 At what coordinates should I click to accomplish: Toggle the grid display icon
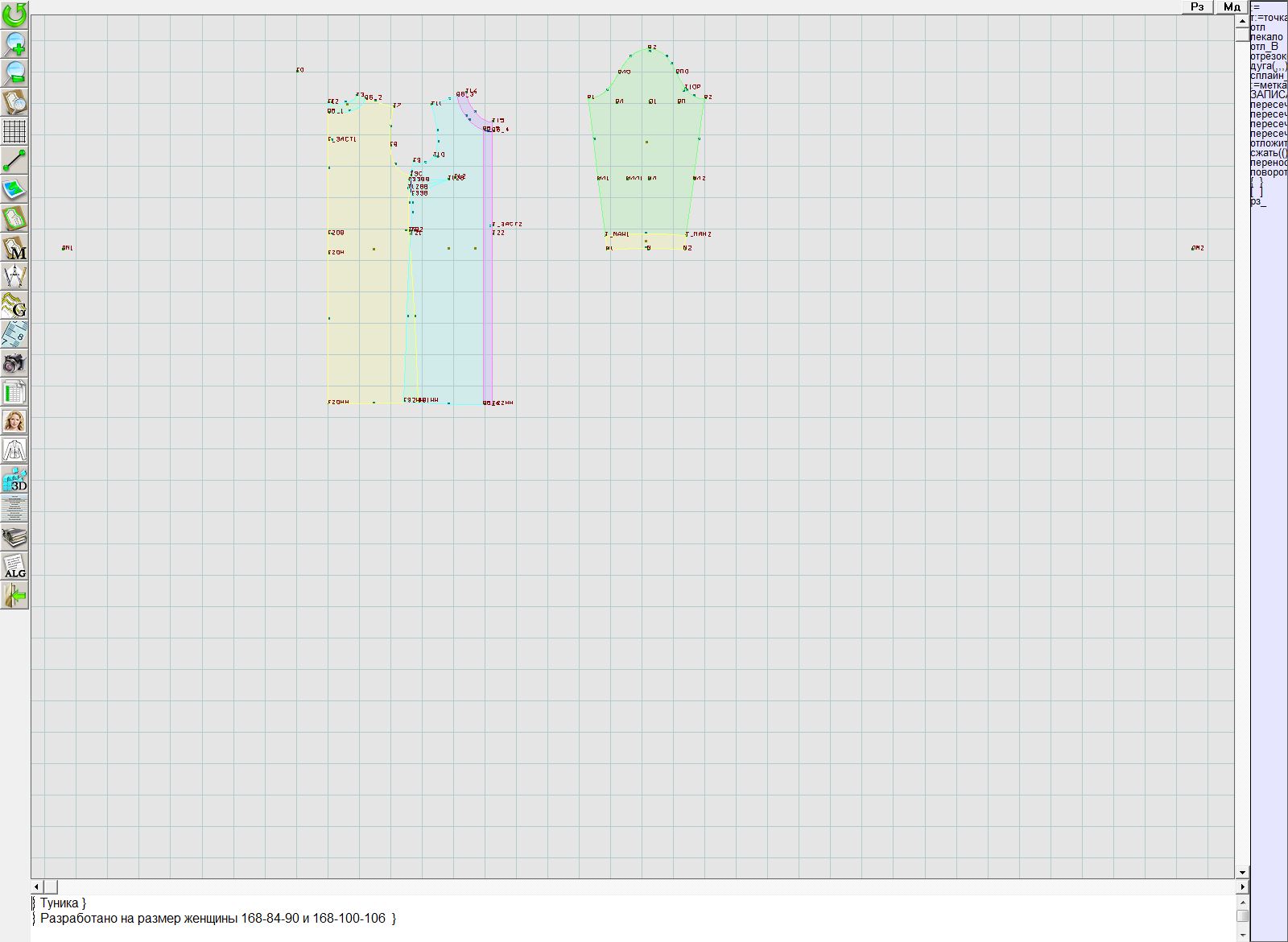point(14,130)
